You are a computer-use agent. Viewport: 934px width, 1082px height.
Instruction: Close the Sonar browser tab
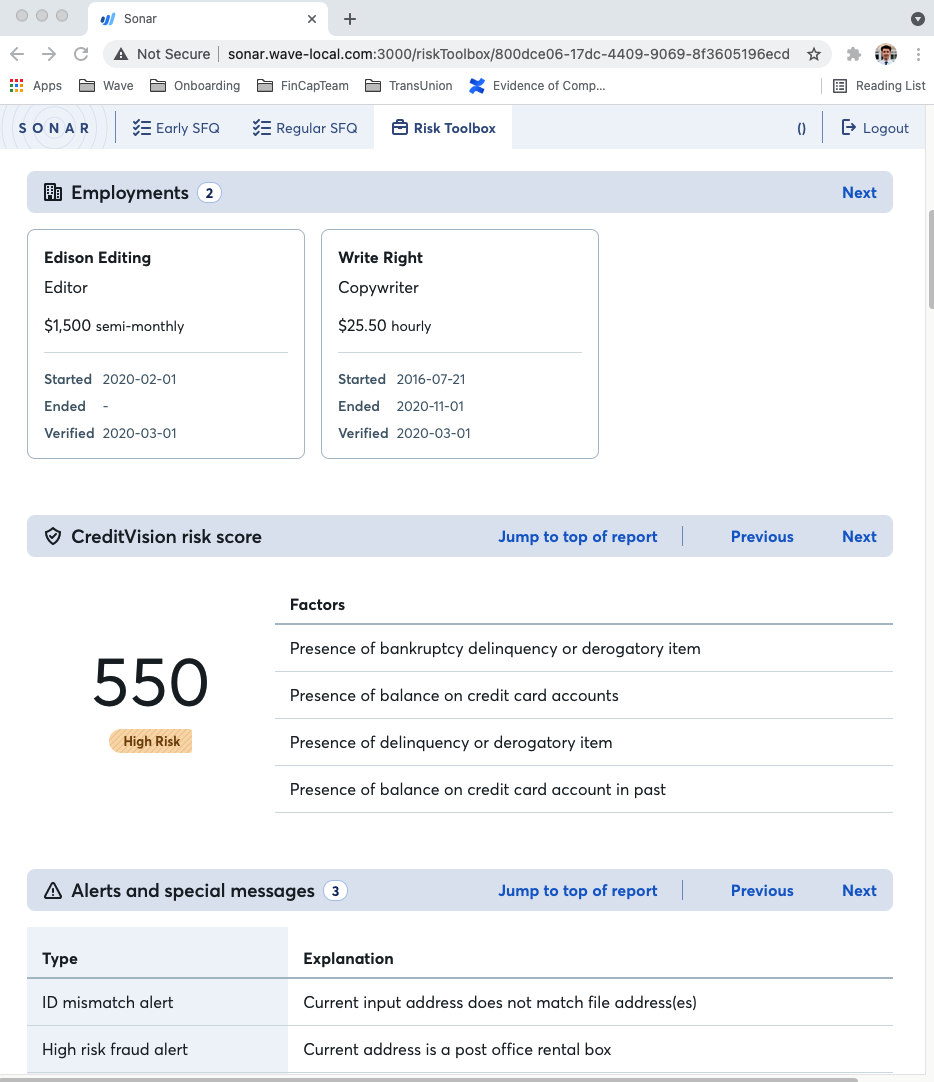coord(313,19)
